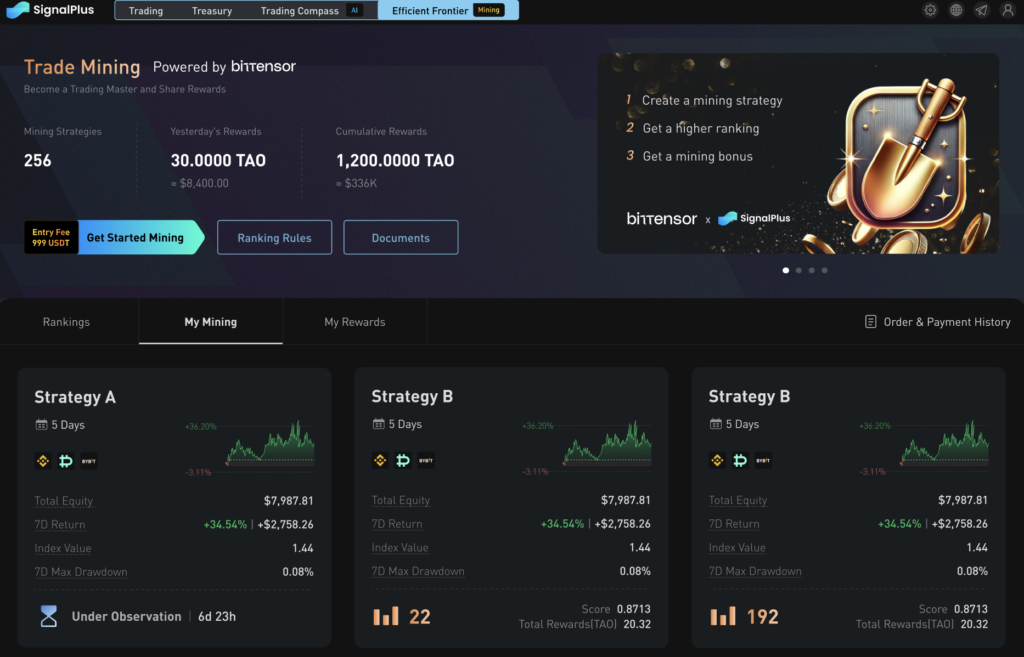Click the hourglass Under Observation icon
The image size is (1024, 657).
point(49,617)
